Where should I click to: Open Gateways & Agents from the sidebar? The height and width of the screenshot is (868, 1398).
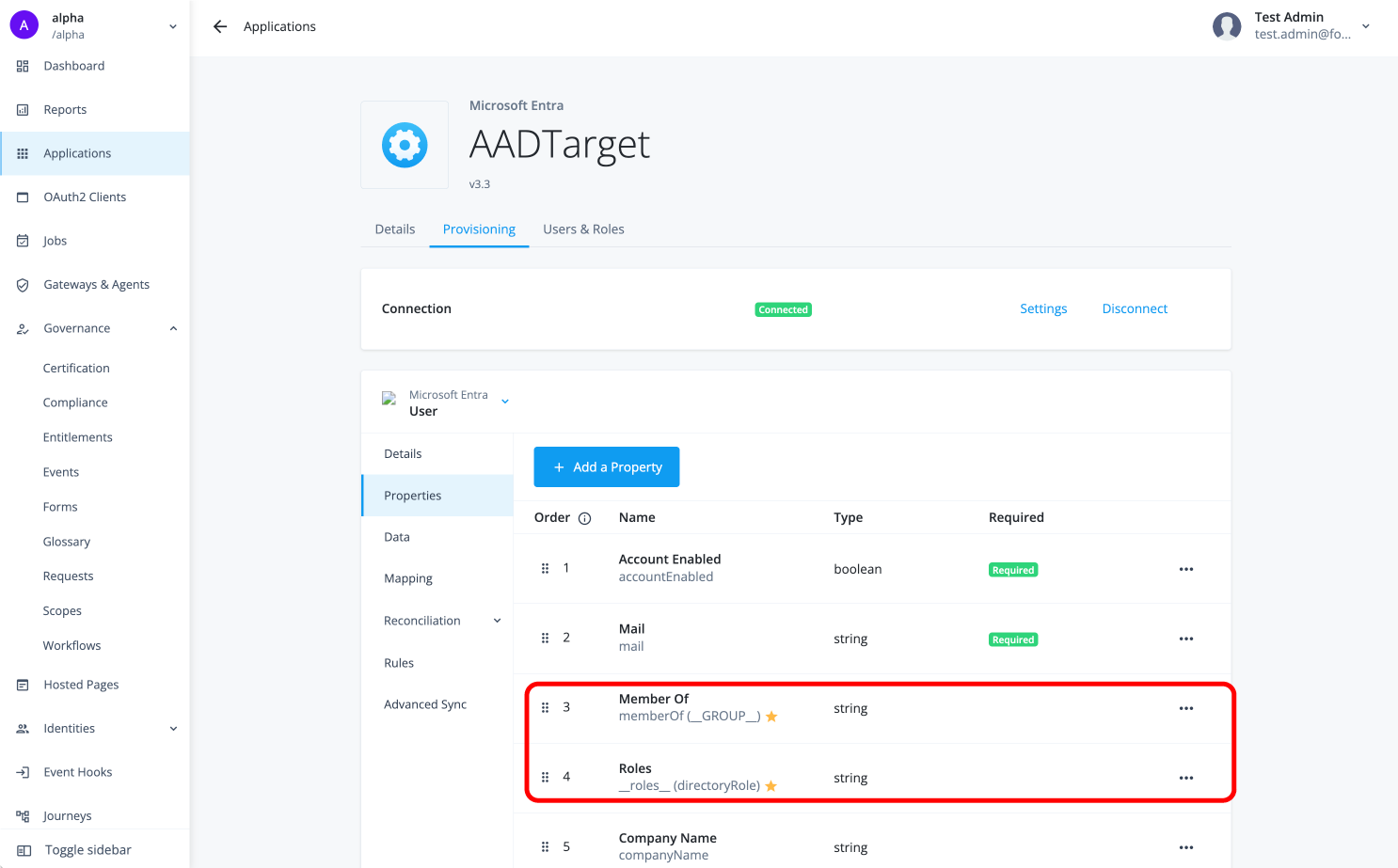pyautogui.click(x=22, y=284)
